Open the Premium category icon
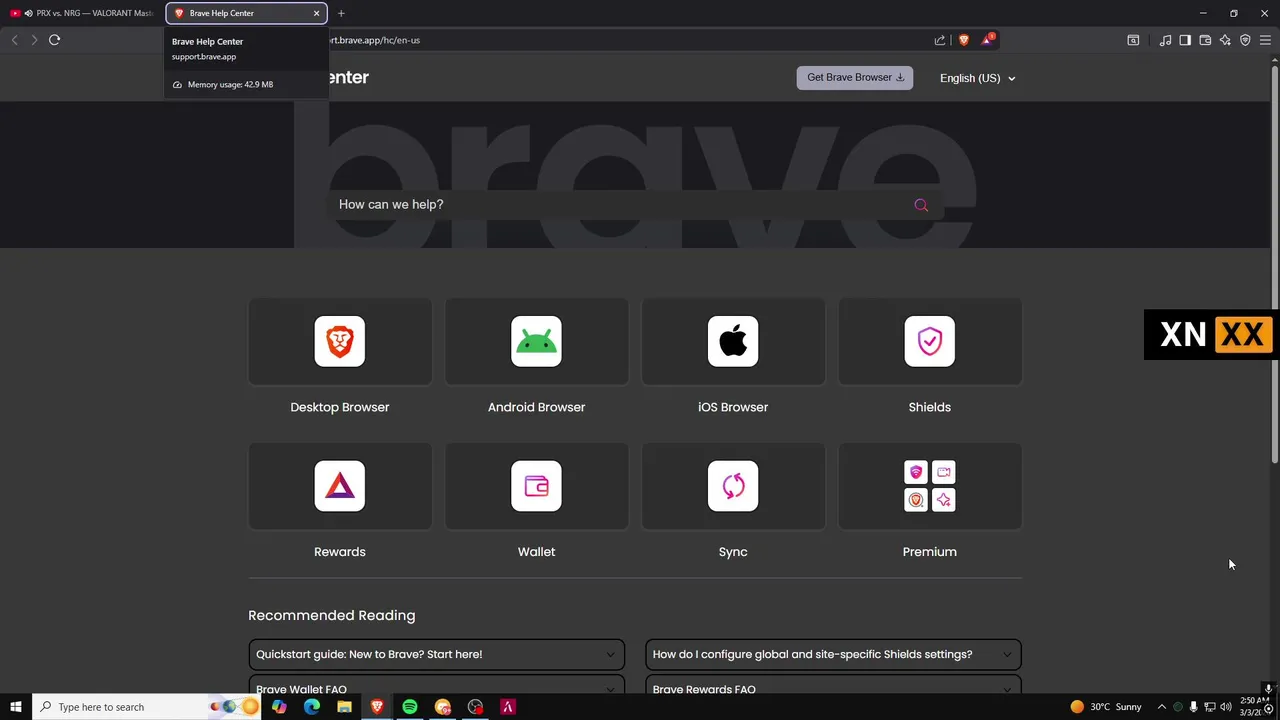The image size is (1280, 720). pyautogui.click(x=930, y=486)
